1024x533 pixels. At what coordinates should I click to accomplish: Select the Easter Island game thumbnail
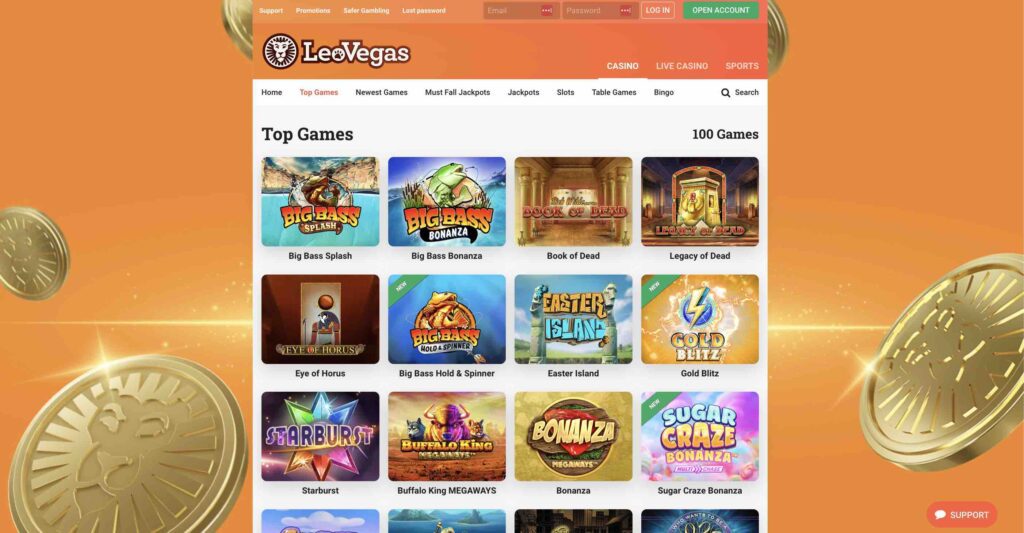(573, 319)
